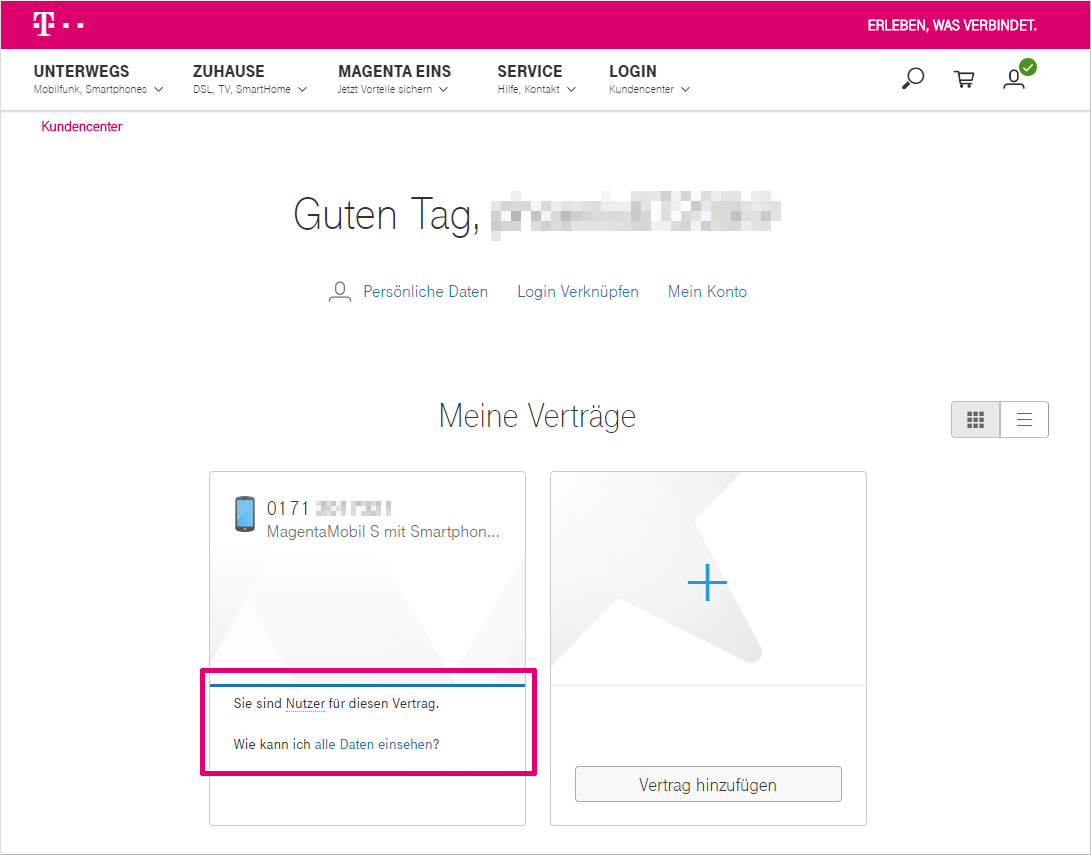Click the person icon beside Persönliche Daten
This screenshot has height=855, width=1091.
click(x=340, y=291)
